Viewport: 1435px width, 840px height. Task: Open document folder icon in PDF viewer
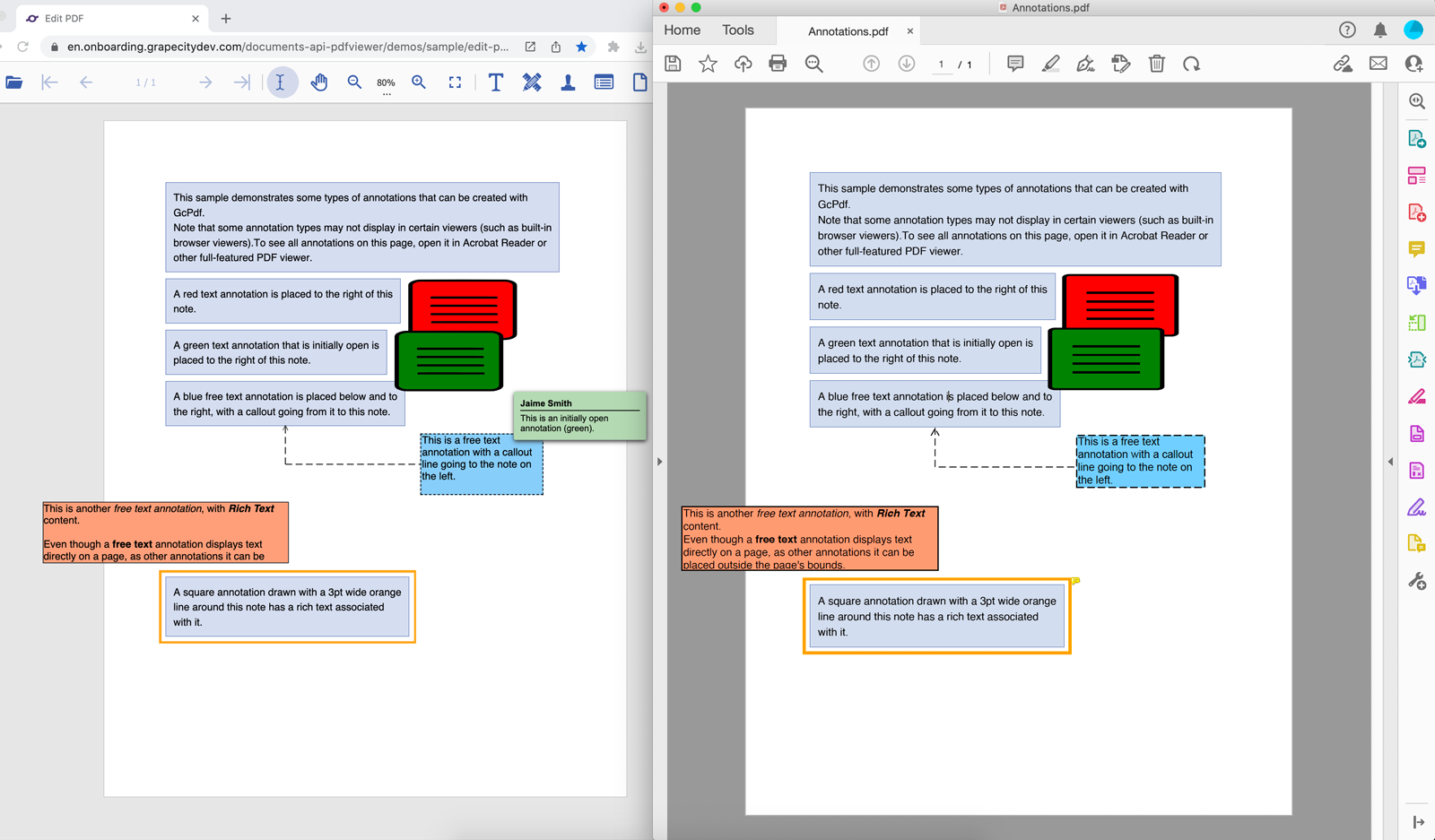[x=14, y=82]
